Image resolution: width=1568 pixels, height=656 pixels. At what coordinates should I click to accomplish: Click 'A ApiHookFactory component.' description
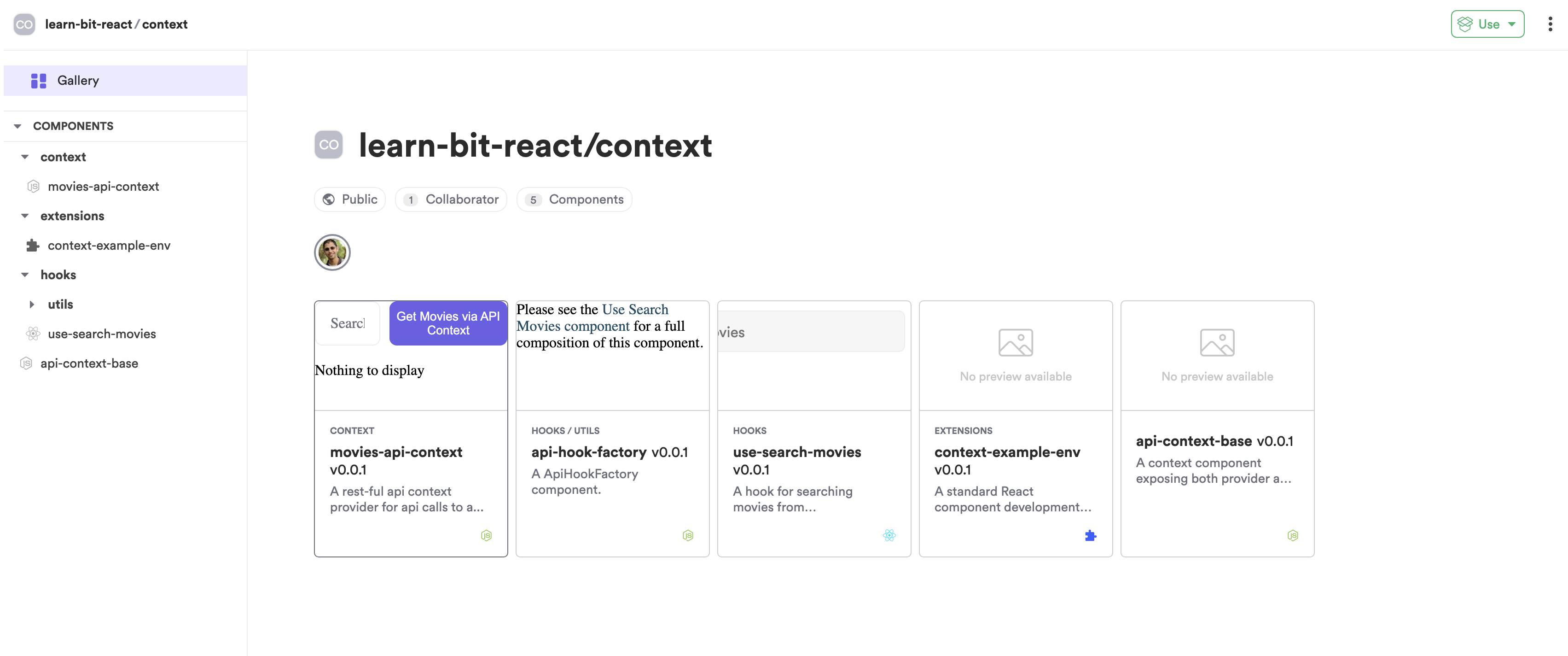pyautogui.click(x=584, y=482)
